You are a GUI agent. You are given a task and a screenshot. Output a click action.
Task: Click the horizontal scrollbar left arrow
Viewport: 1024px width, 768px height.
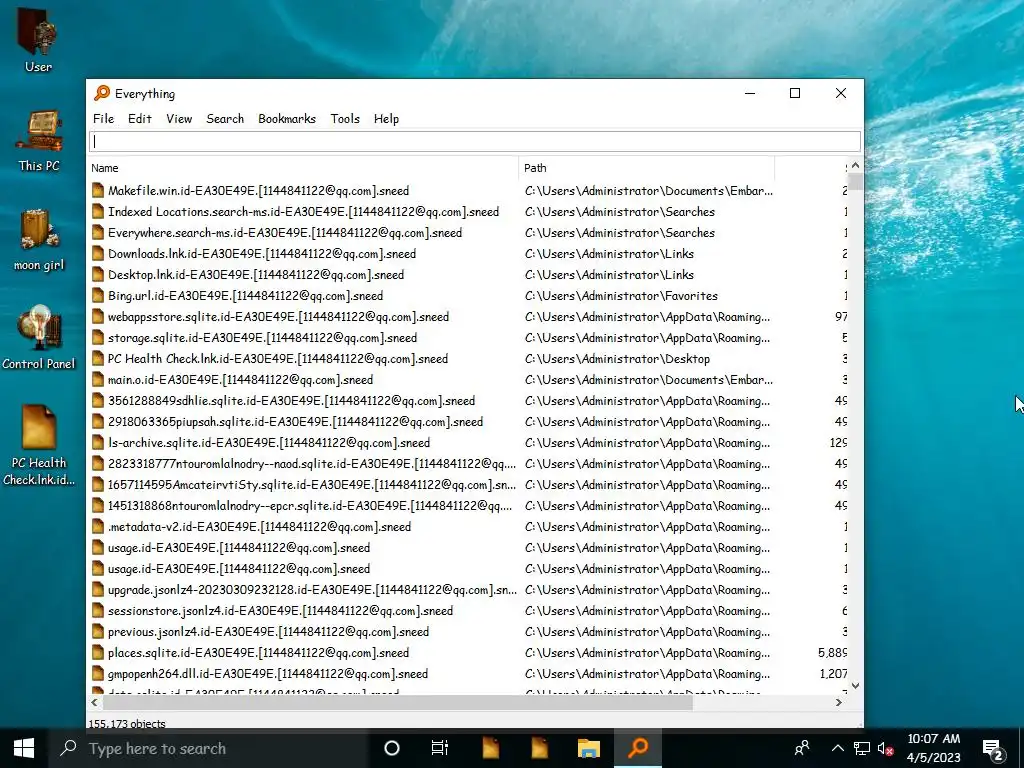(x=95, y=703)
